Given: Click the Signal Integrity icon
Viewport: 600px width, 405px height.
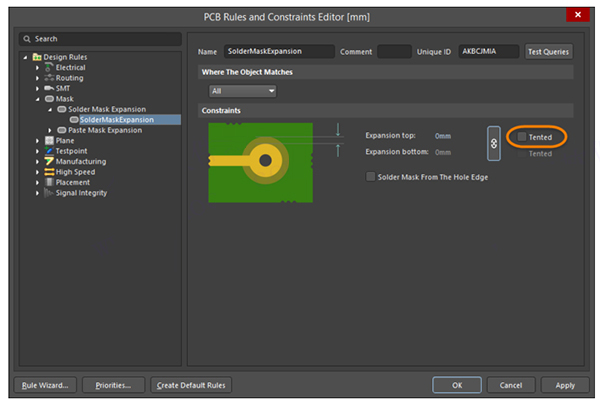Looking at the screenshot, I should pyautogui.click(x=49, y=193).
